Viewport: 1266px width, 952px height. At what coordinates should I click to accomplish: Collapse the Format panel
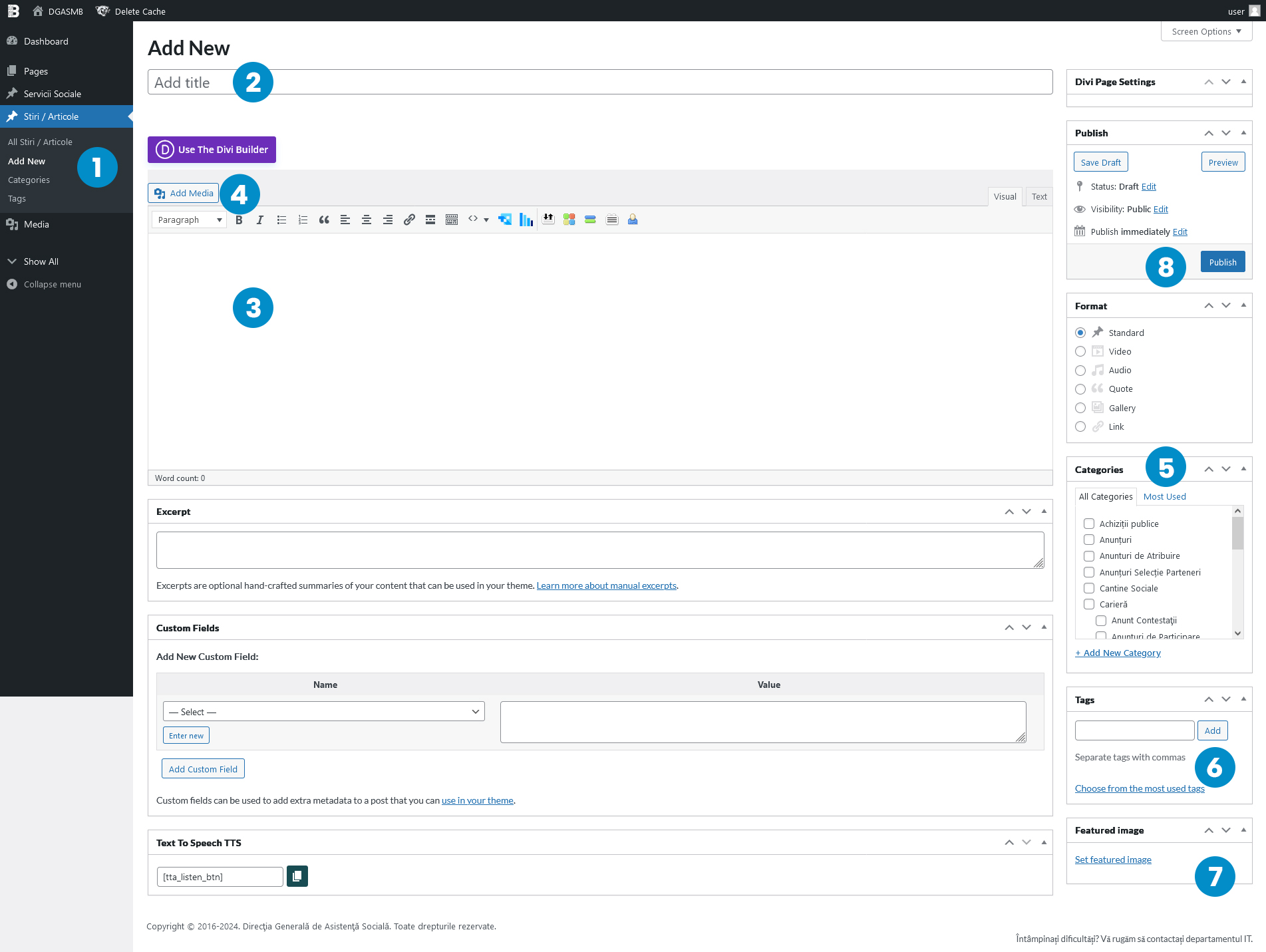[x=1243, y=305]
